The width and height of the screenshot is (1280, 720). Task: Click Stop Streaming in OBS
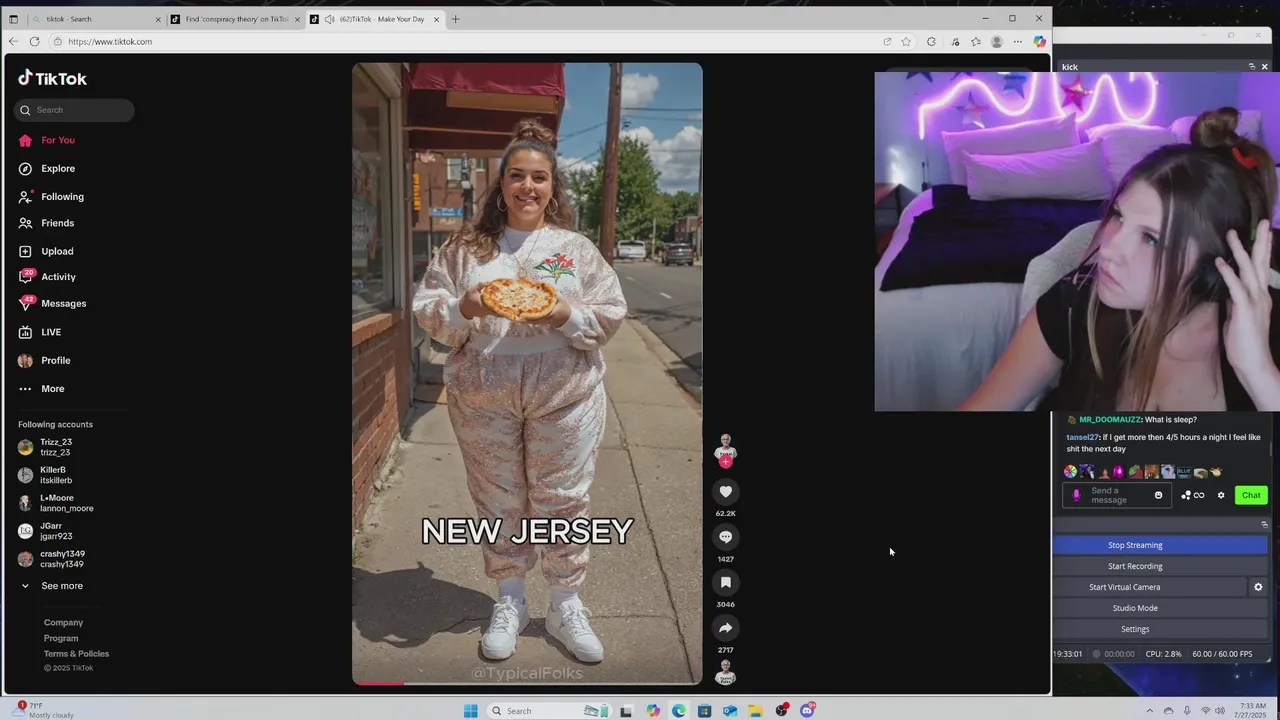coord(1161,545)
